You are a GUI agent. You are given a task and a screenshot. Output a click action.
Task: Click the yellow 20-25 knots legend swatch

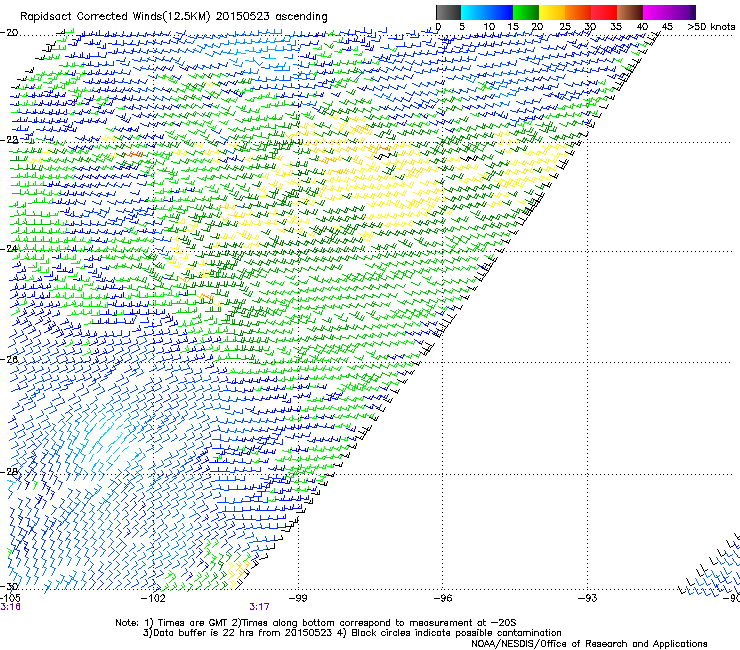pyautogui.click(x=552, y=12)
